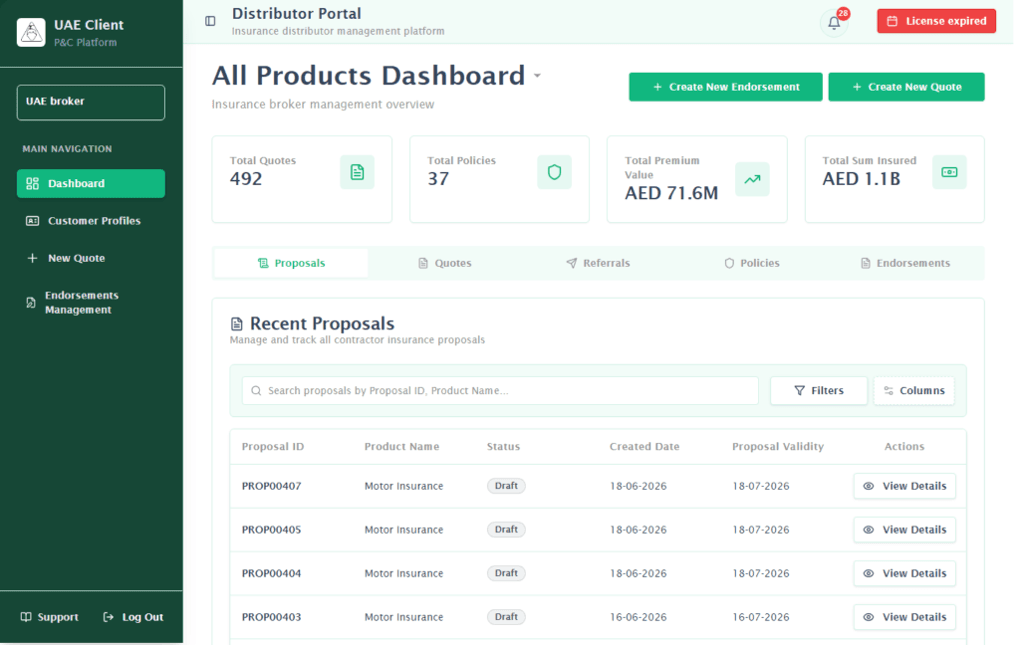This screenshot has width=1023, height=645.
Task: Switch to the Referrals tab
Action: tap(598, 263)
